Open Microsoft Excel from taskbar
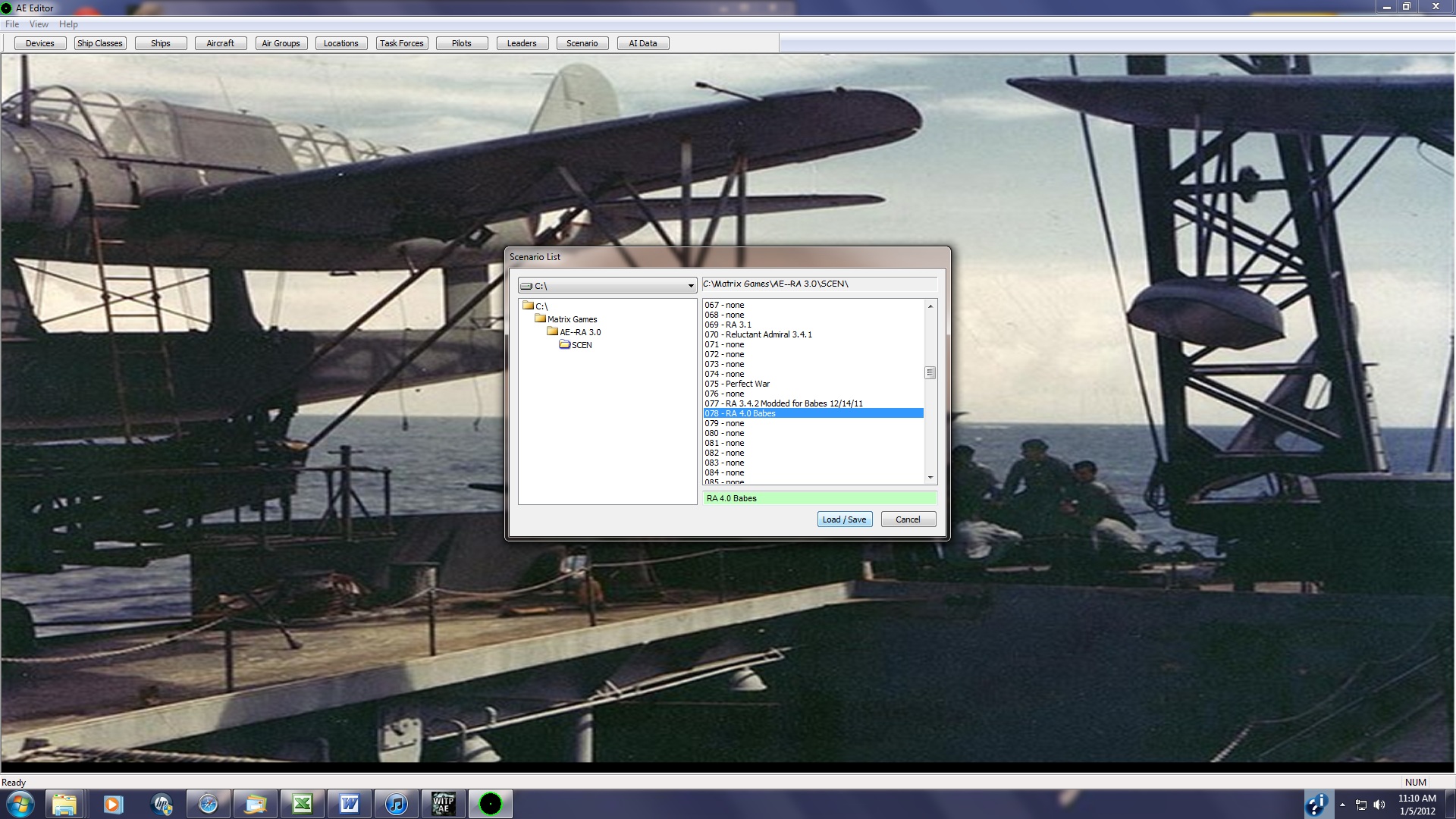This screenshot has width=1456, height=819. (x=303, y=804)
